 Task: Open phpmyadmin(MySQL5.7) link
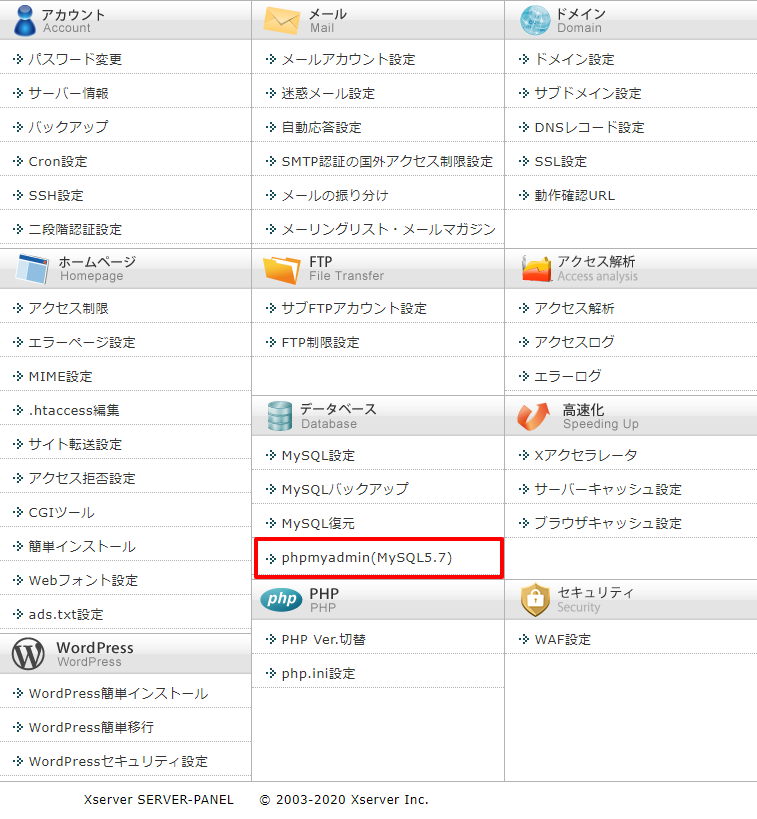point(367,558)
